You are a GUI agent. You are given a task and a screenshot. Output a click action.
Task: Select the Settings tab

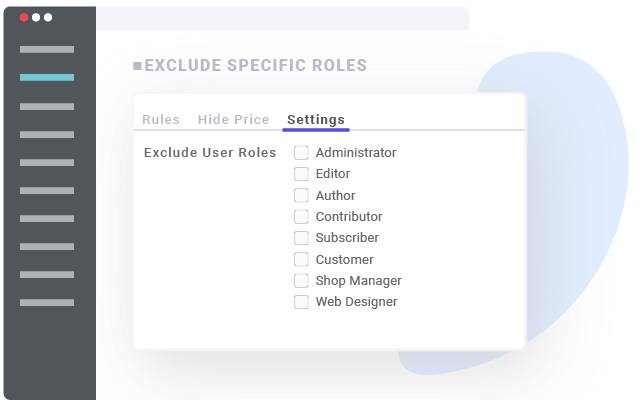[x=316, y=120]
